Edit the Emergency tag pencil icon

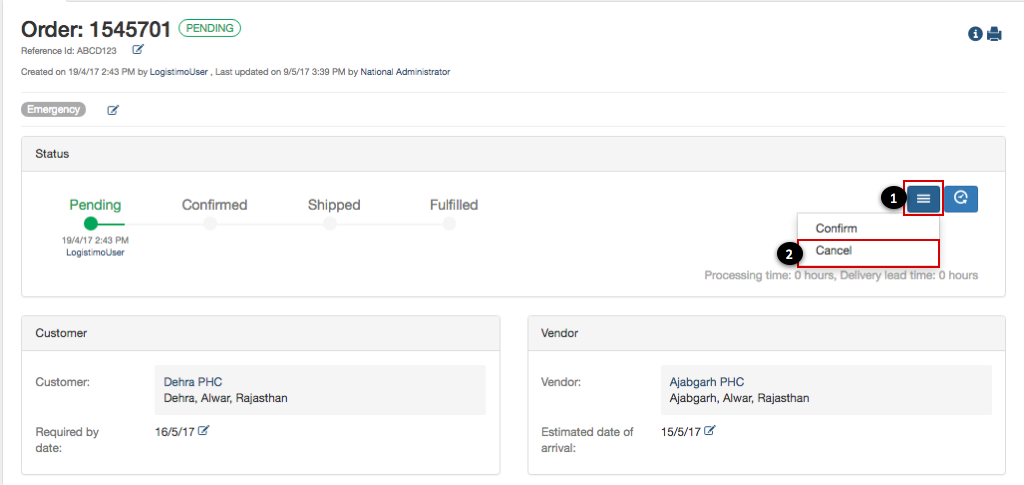click(113, 110)
